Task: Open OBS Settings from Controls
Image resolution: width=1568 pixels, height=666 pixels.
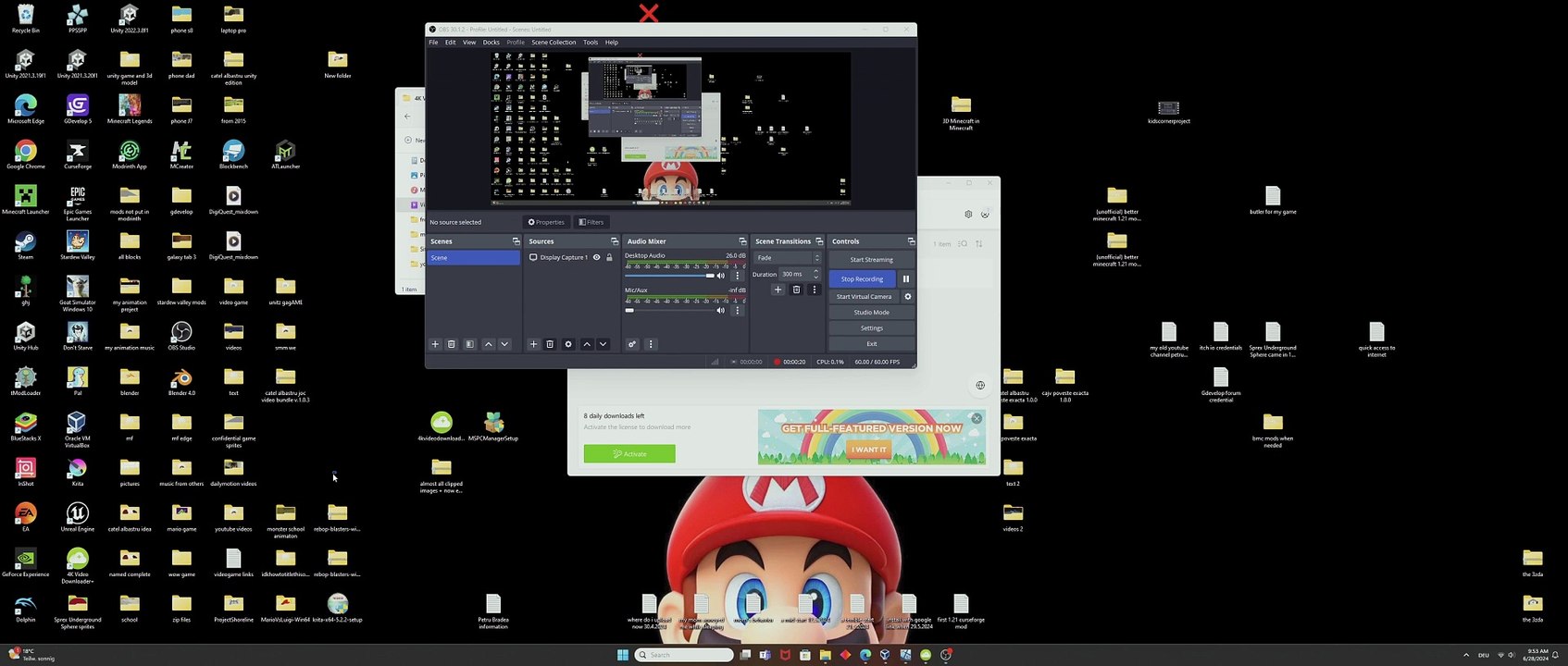Action: coord(871,328)
